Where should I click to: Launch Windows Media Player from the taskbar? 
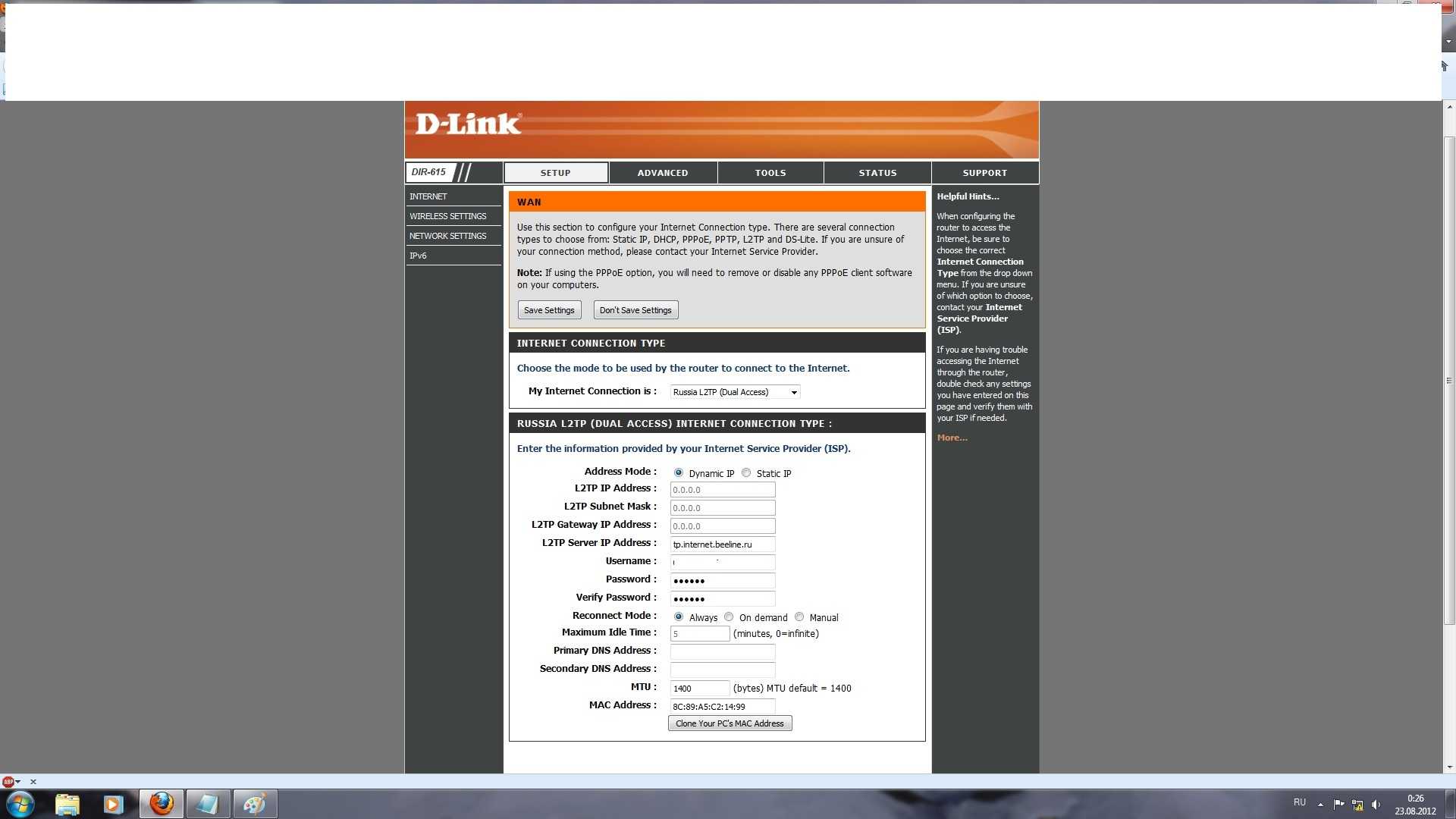(113, 804)
